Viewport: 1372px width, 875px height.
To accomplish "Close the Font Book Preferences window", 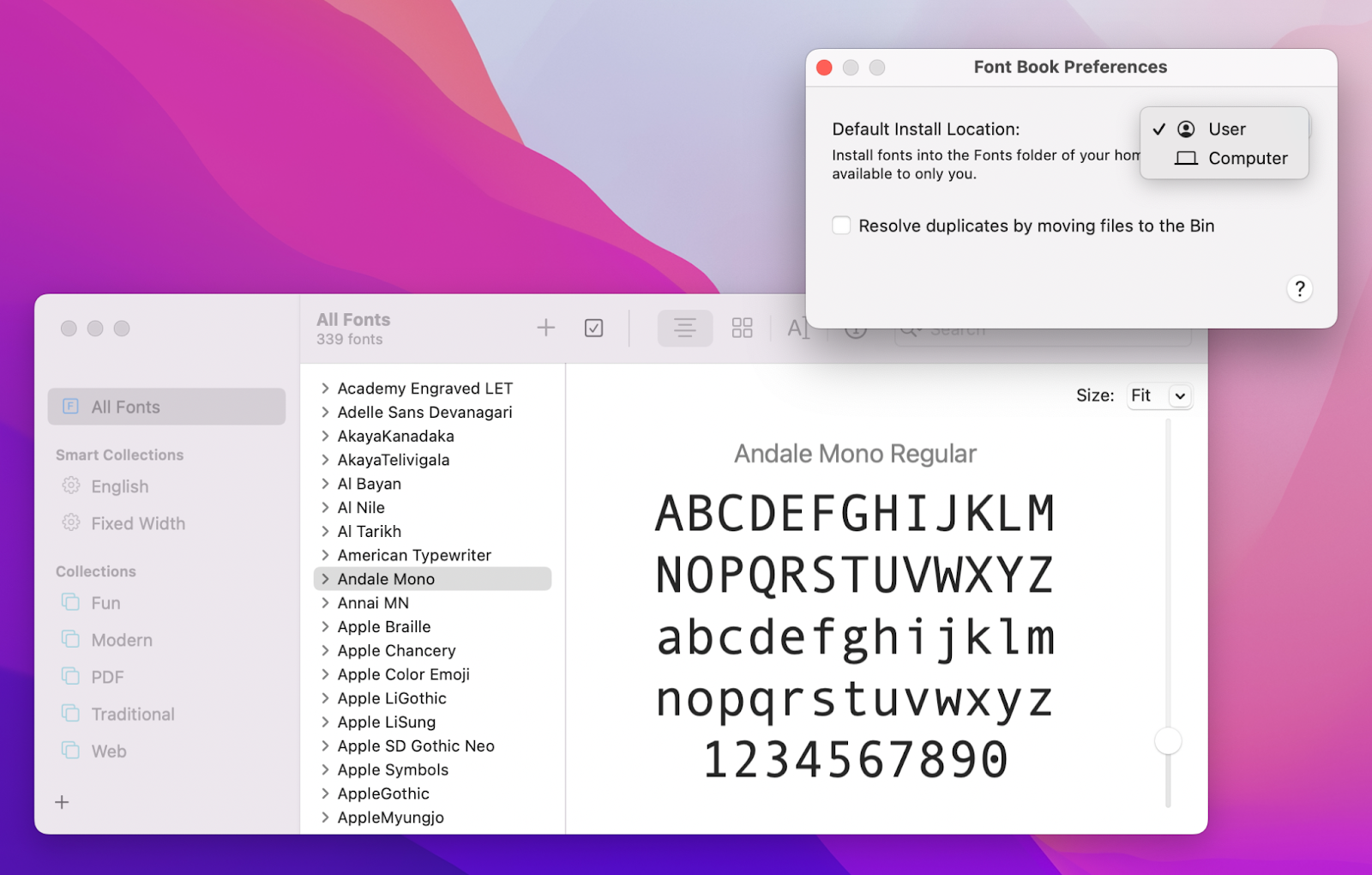I will (824, 68).
